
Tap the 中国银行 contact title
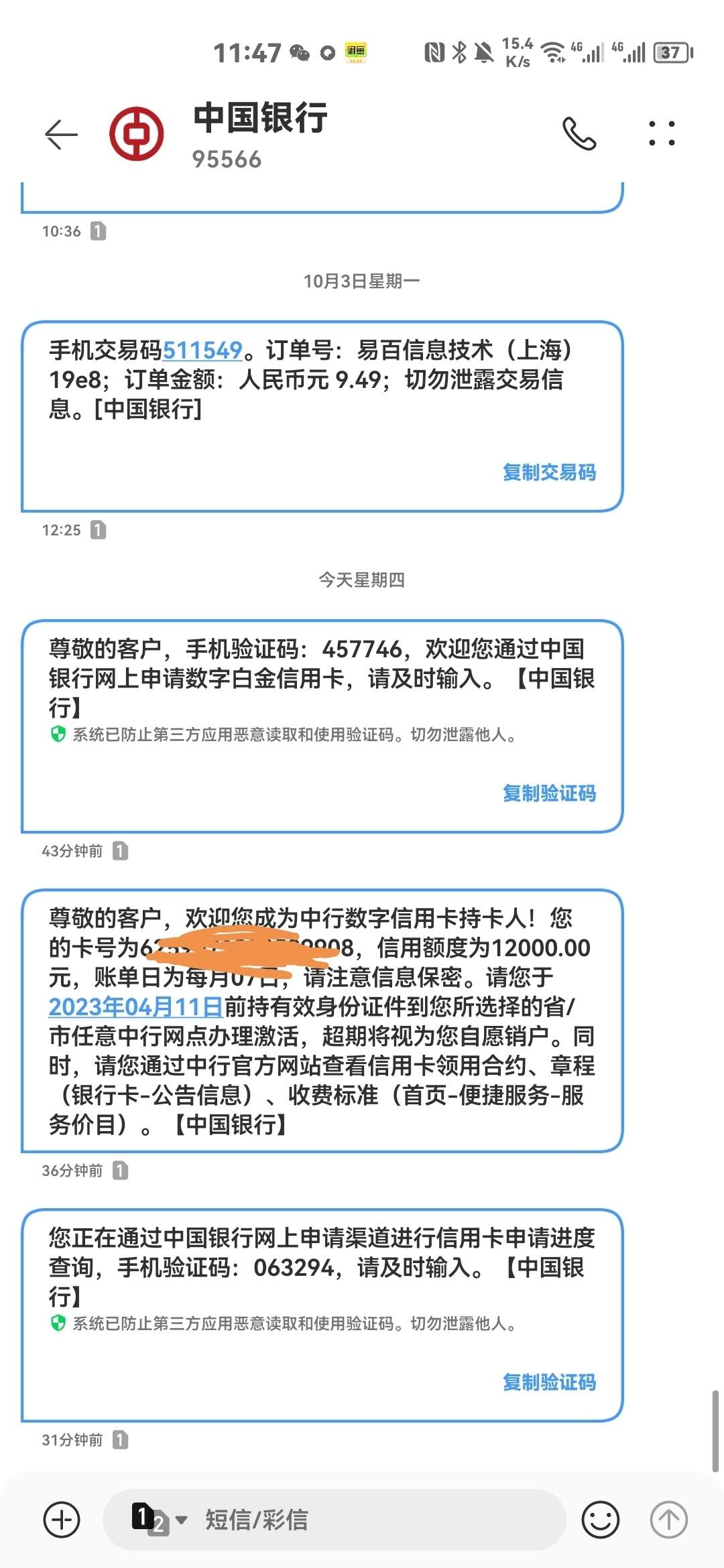261,118
